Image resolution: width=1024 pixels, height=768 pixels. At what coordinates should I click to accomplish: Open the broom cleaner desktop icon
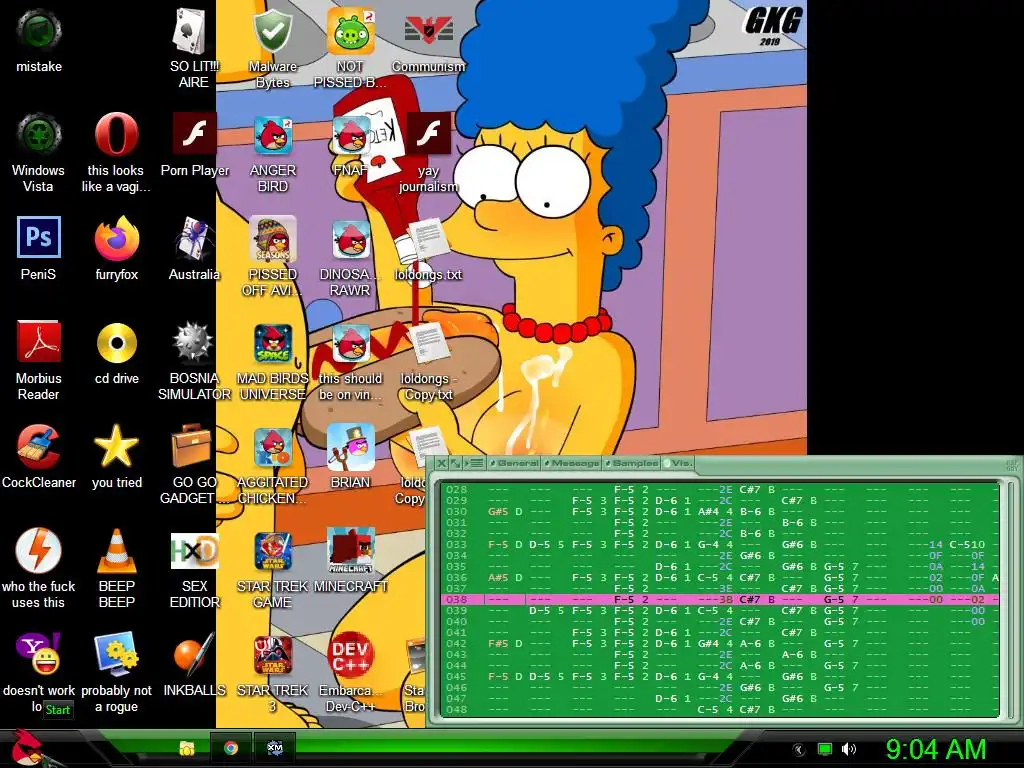39,448
